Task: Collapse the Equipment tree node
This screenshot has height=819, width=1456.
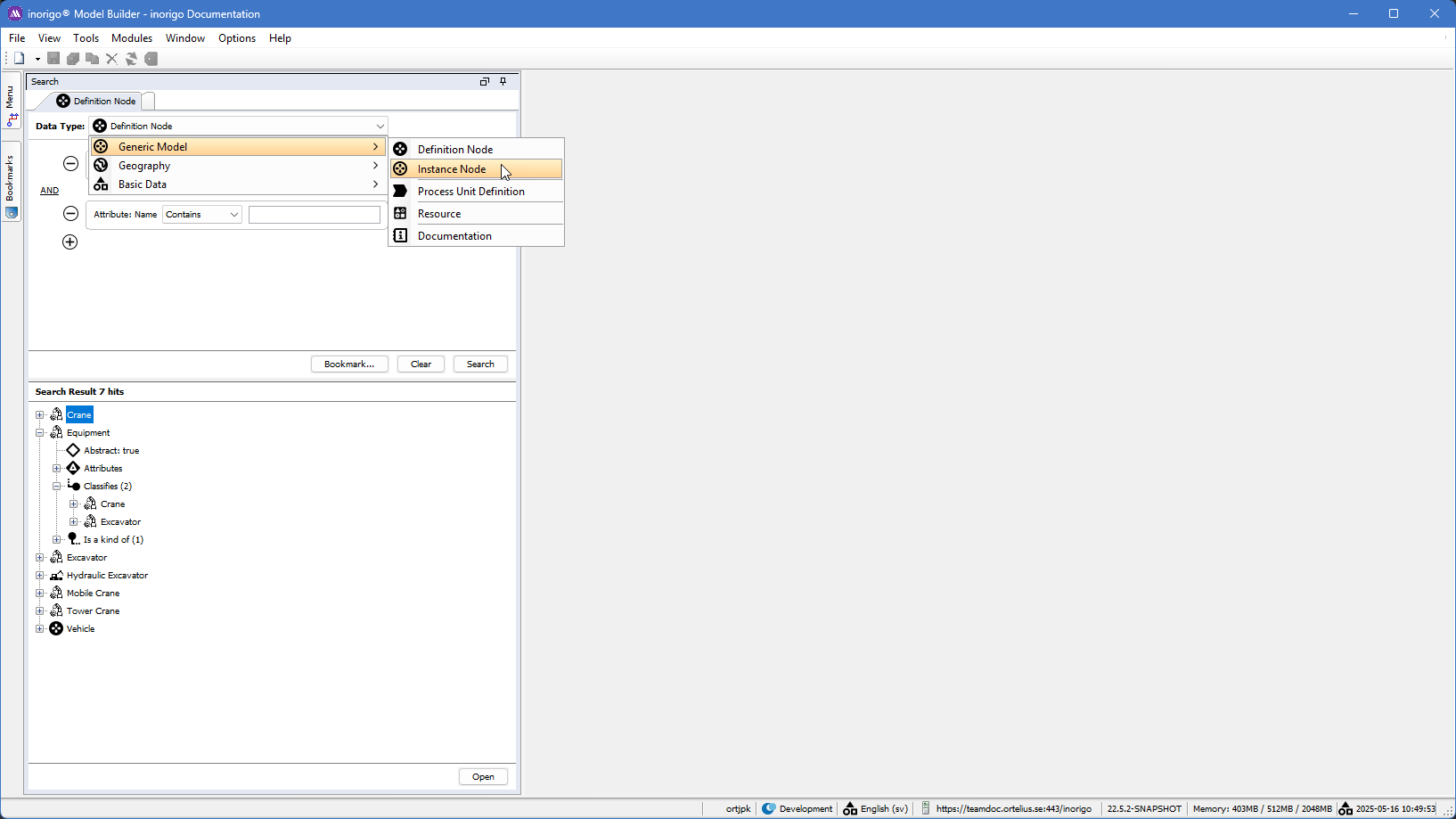Action: [40, 433]
